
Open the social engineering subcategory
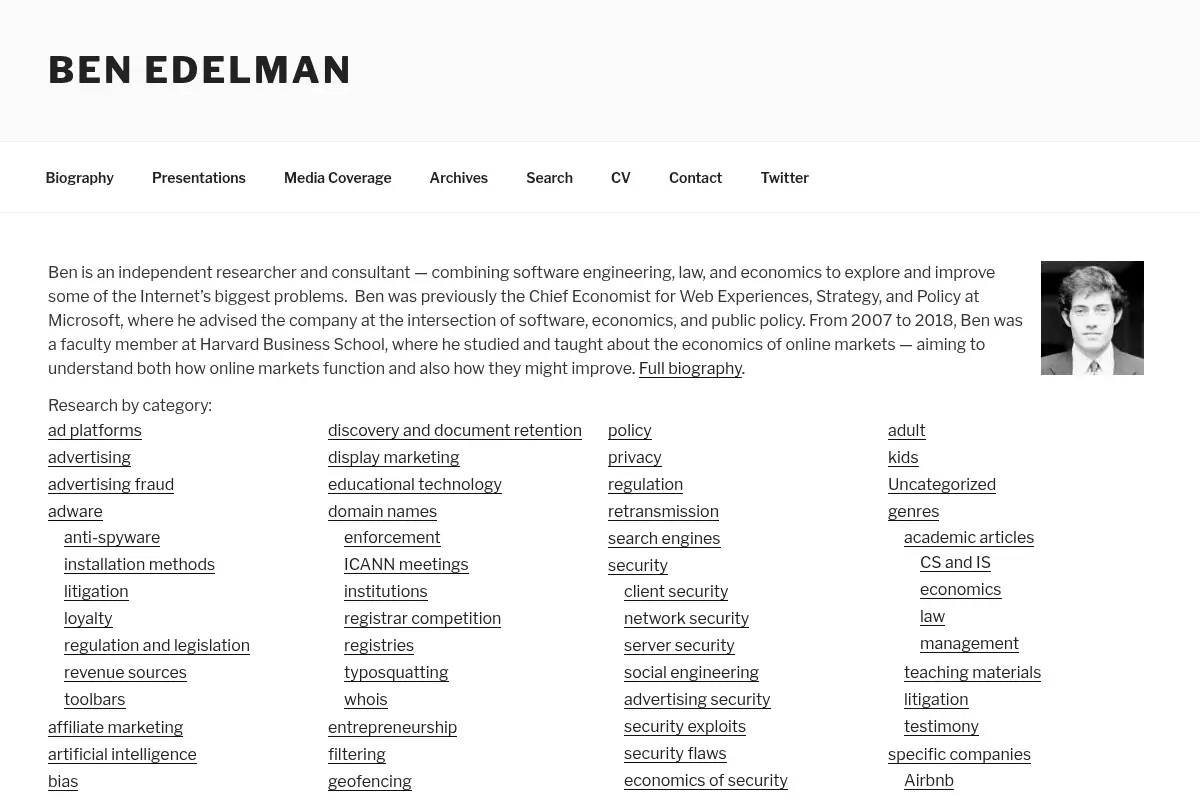point(691,672)
